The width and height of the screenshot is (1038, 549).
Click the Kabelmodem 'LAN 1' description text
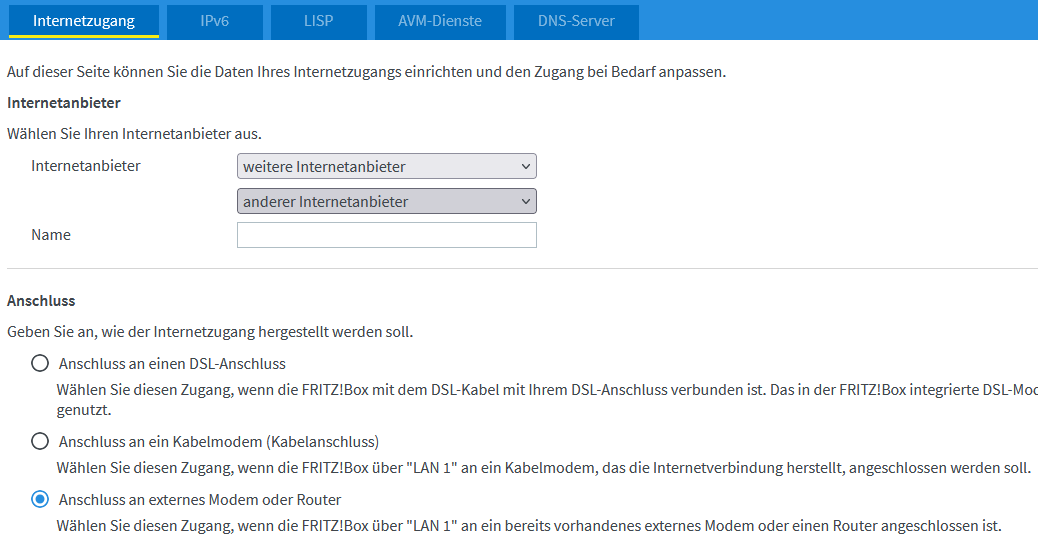point(540,467)
